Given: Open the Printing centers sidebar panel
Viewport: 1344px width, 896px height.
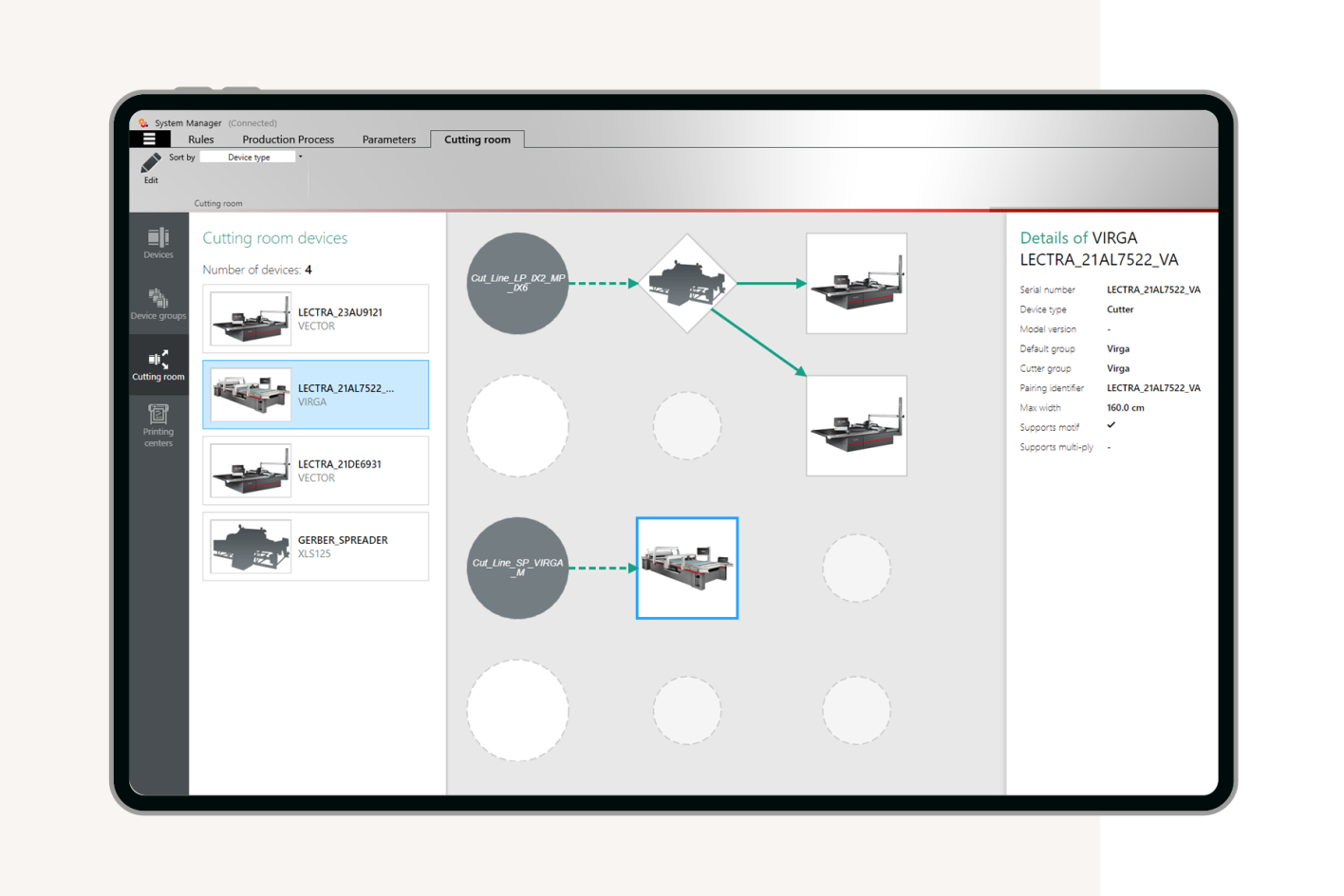Looking at the screenshot, I should (159, 425).
